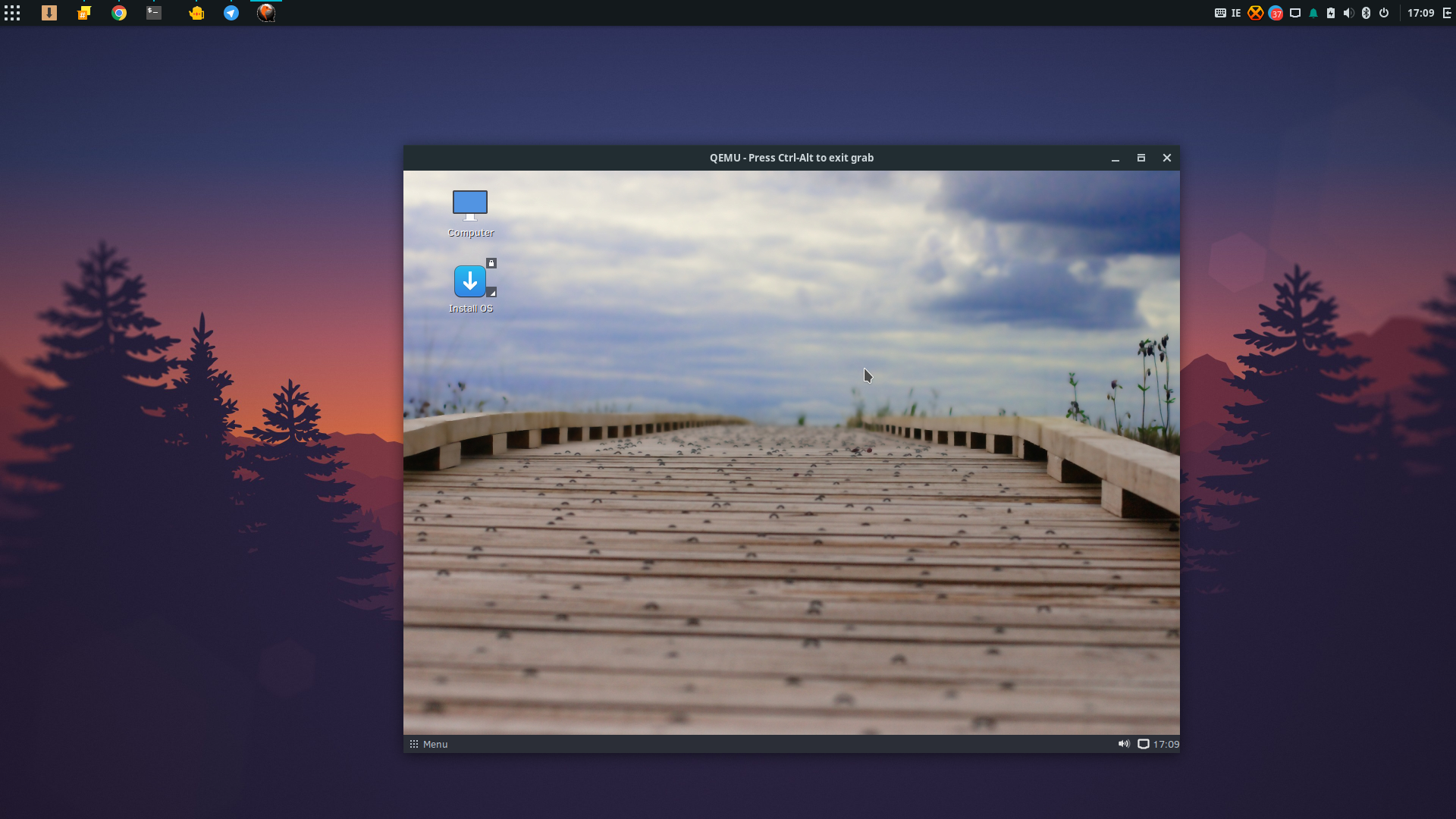The image size is (1456, 819).
Task: Open the guest panel 17:09 clock
Action: [1166, 744]
